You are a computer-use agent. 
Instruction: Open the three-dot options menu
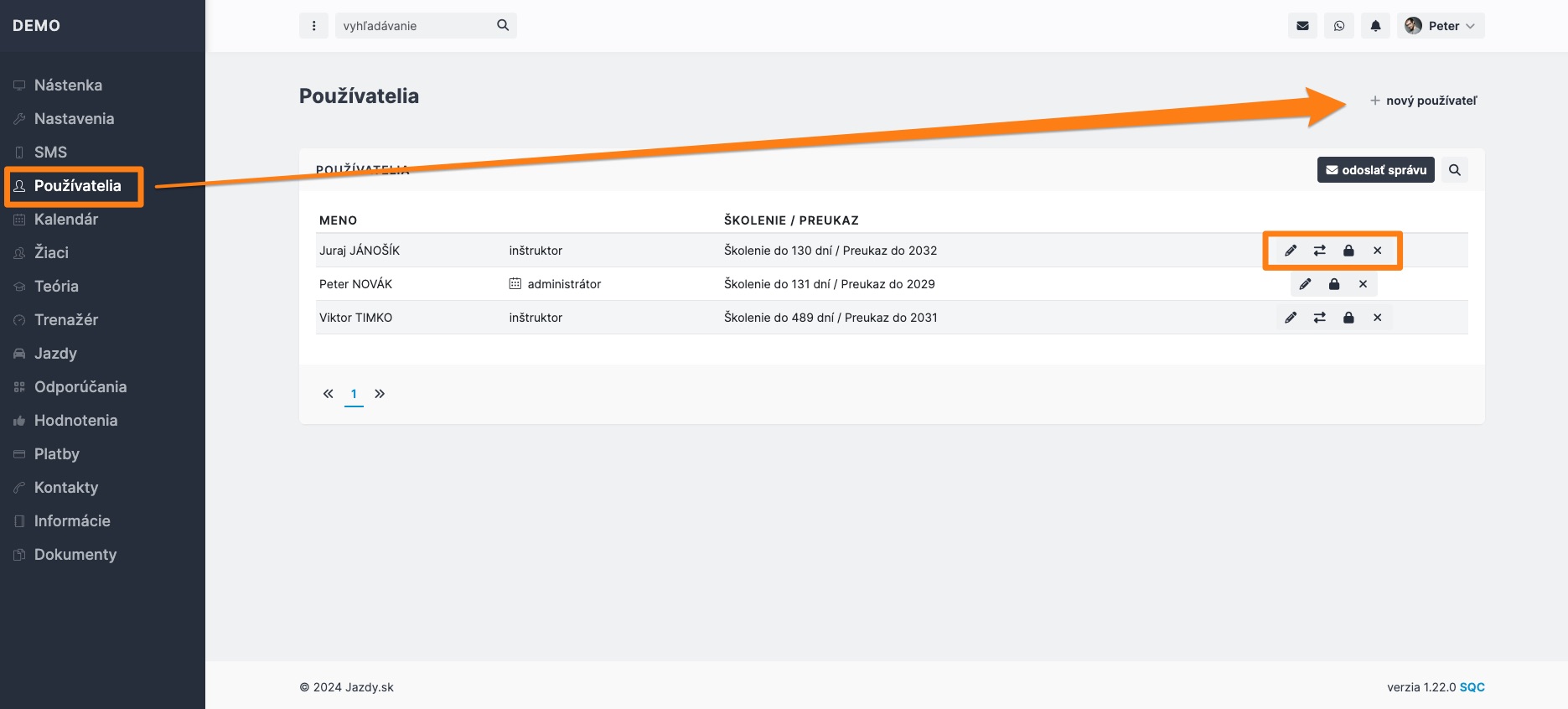click(x=313, y=26)
